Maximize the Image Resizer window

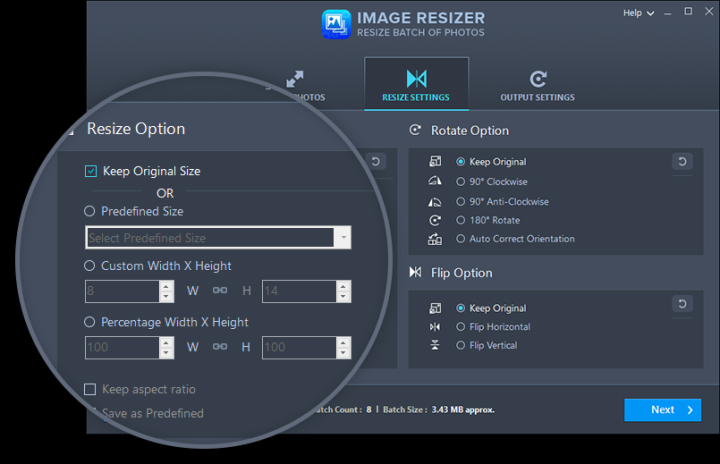(x=688, y=11)
